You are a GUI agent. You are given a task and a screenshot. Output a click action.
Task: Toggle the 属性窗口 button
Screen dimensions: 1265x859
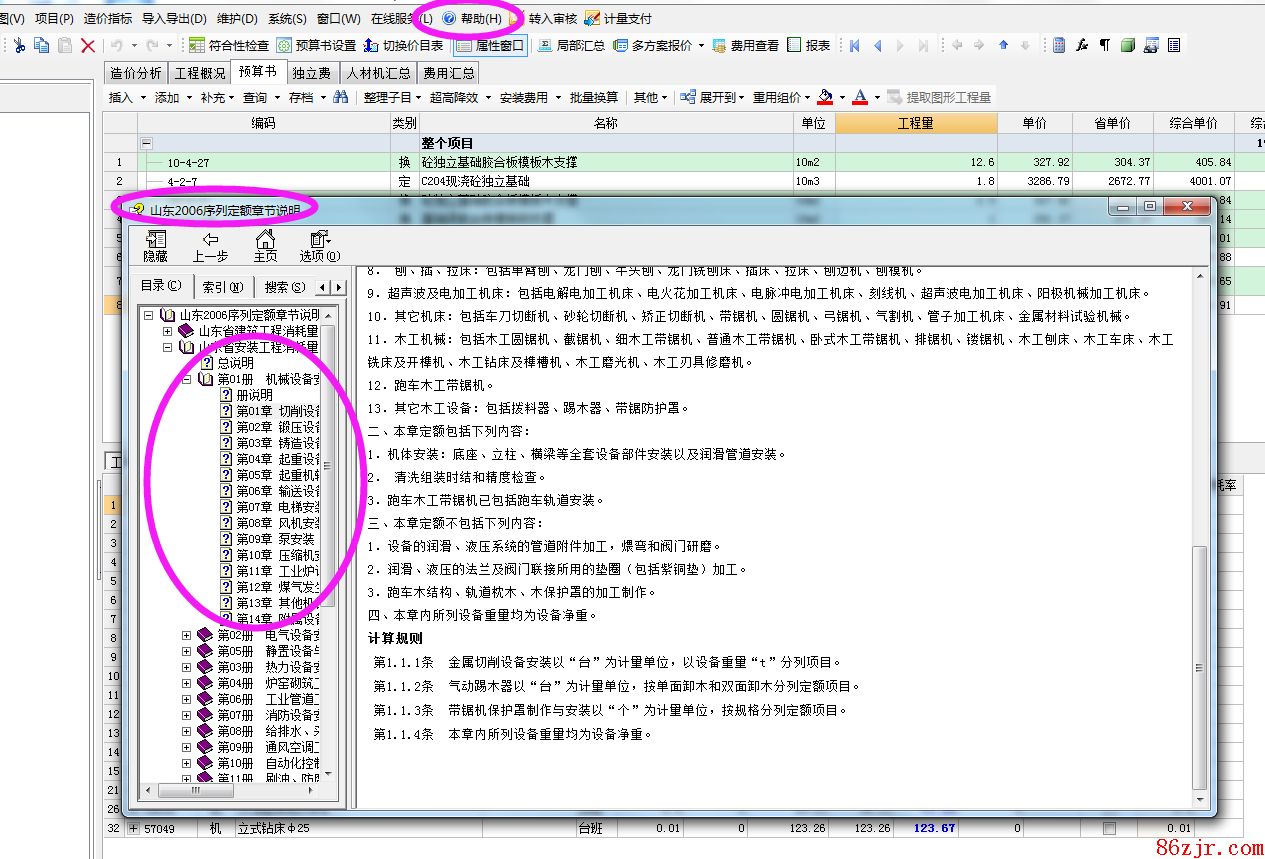(x=490, y=45)
